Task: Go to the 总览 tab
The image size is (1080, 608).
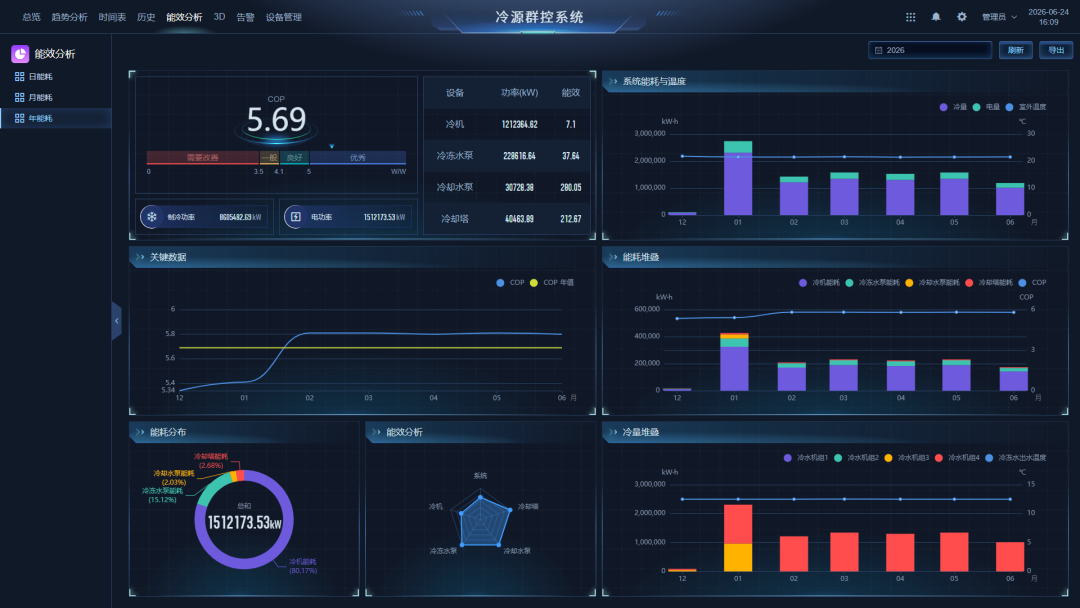Action: point(31,17)
